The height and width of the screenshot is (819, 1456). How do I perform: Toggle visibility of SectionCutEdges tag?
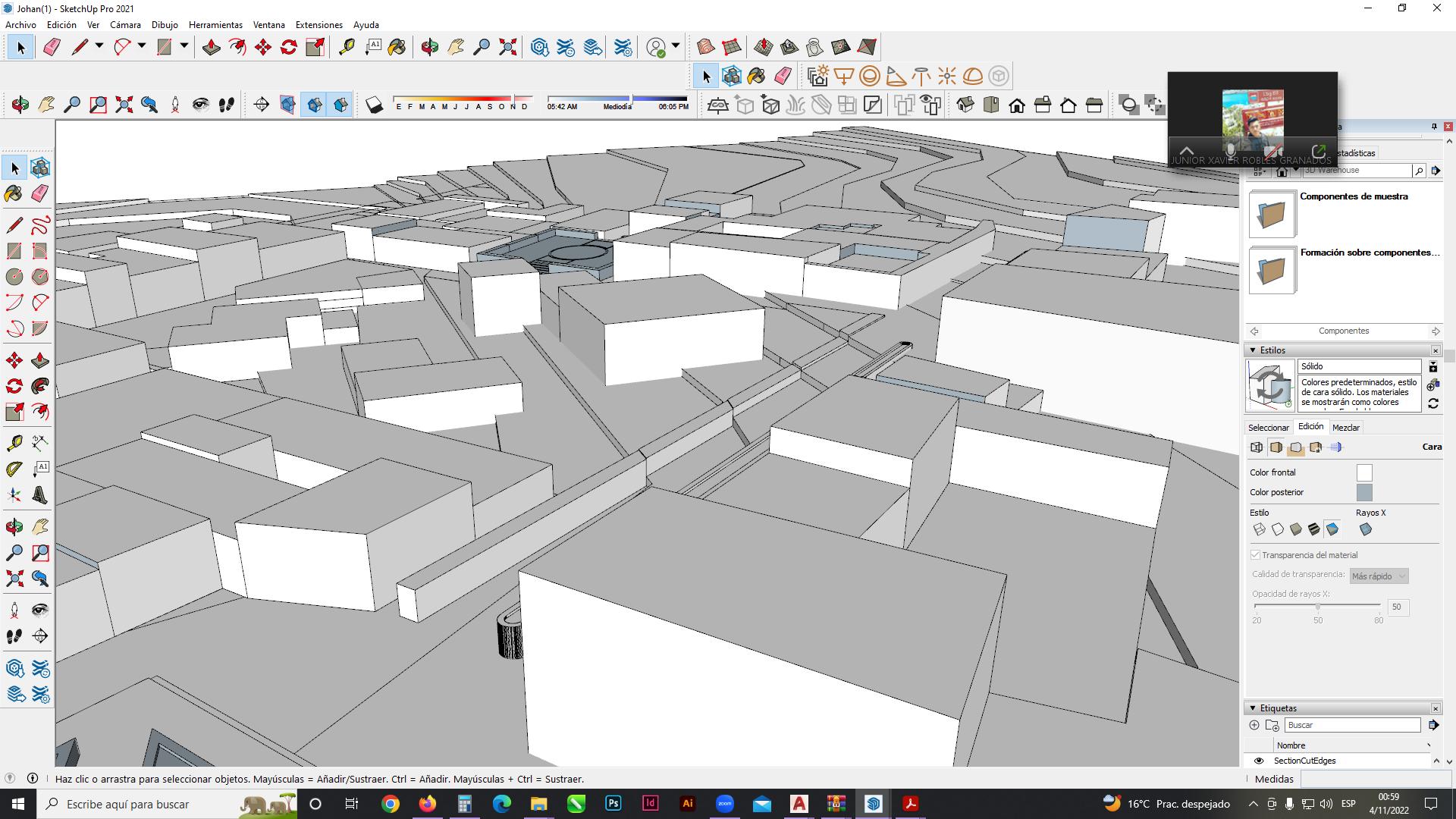pos(1259,761)
